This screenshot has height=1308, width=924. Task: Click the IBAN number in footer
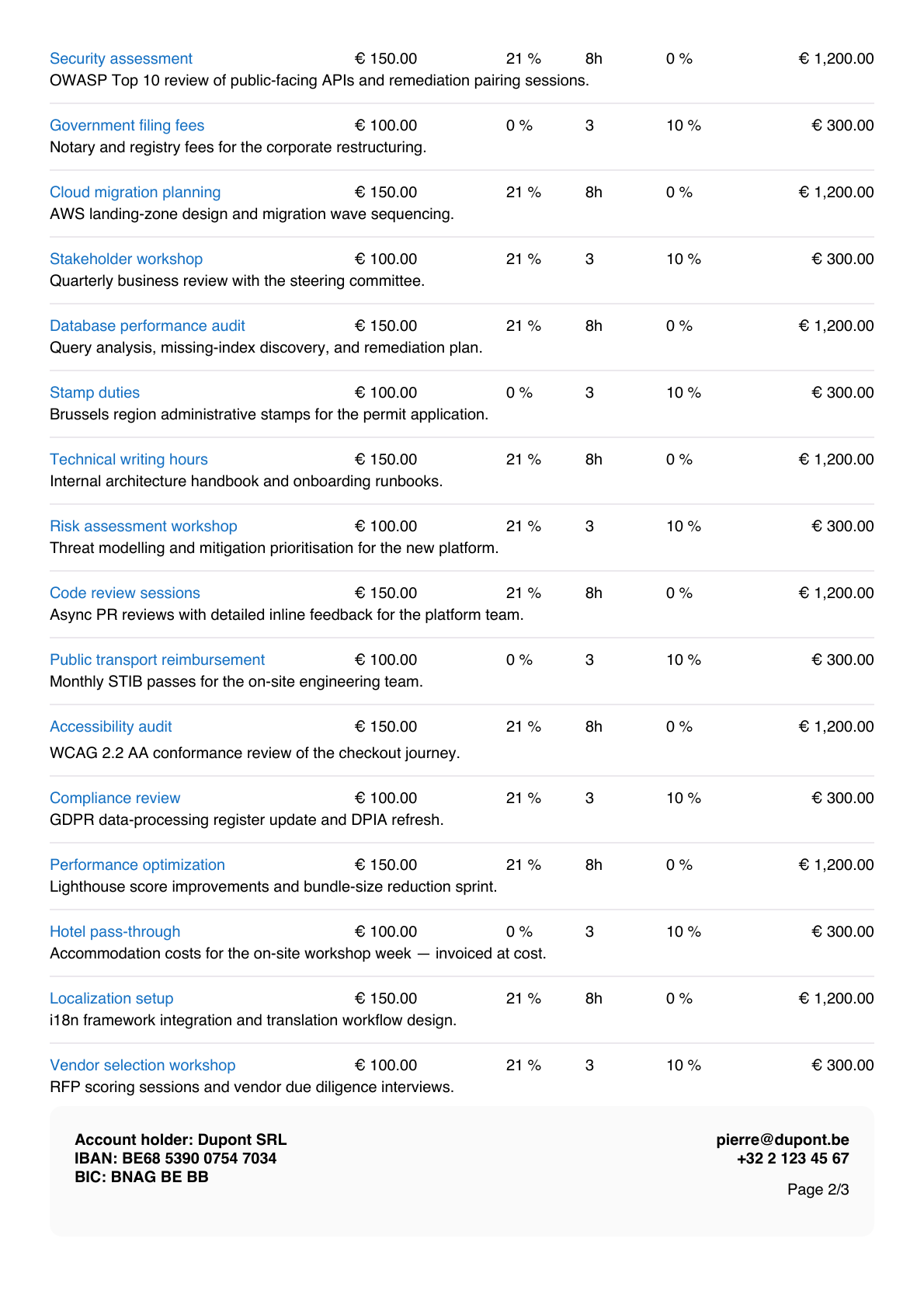tap(200, 1158)
